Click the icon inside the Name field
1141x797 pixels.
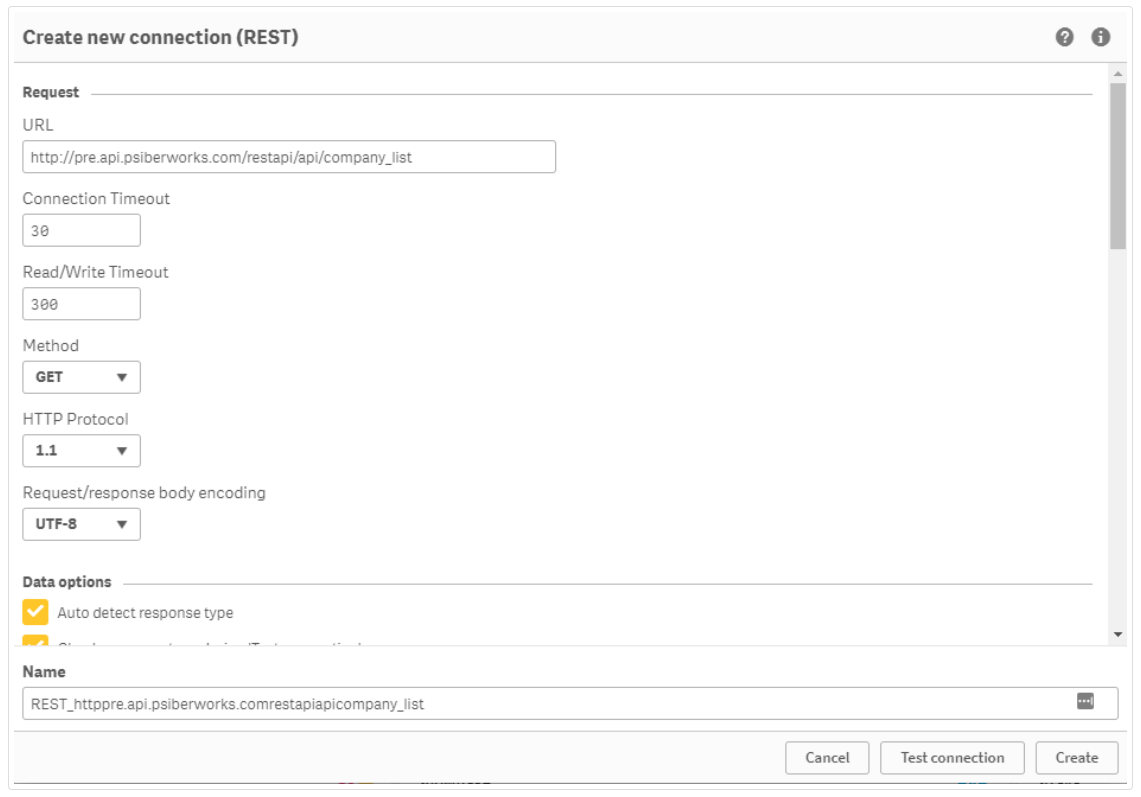tap(1085, 702)
